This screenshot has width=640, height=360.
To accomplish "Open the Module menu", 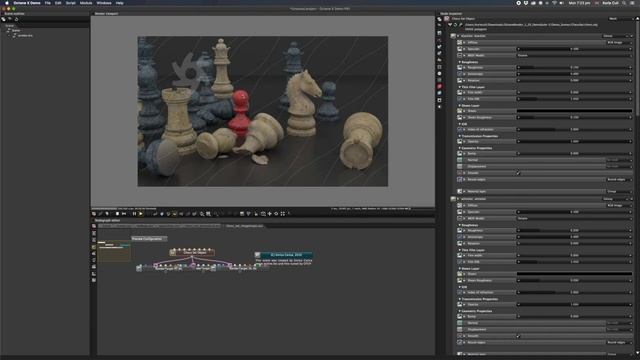I will [86, 3].
